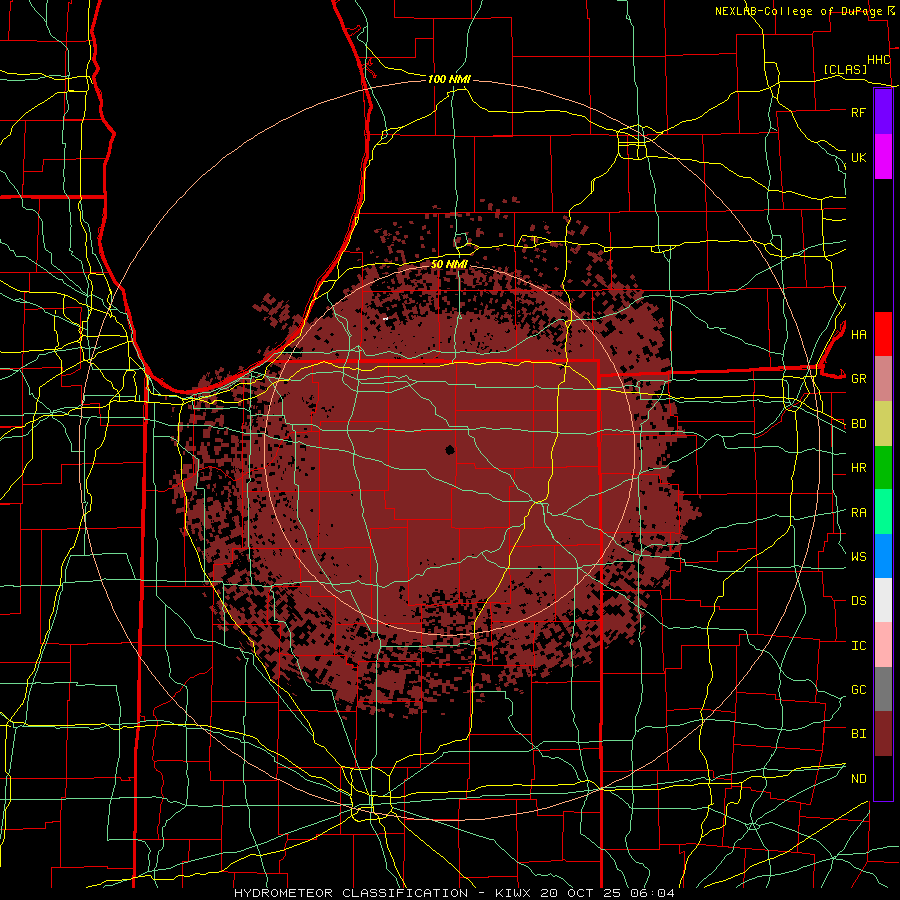Click the UK magenta legend swatch
Image resolution: width=900 pixels, height=900 pixels.
pyautogui.click(x=883, y=157)
